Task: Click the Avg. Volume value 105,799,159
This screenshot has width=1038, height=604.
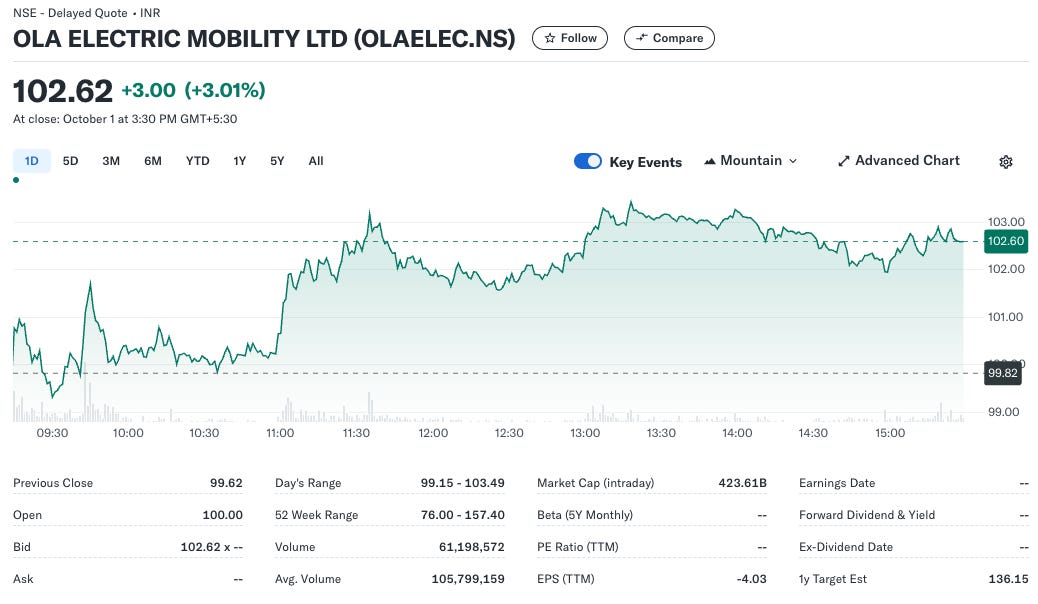Action: (468, 579)
